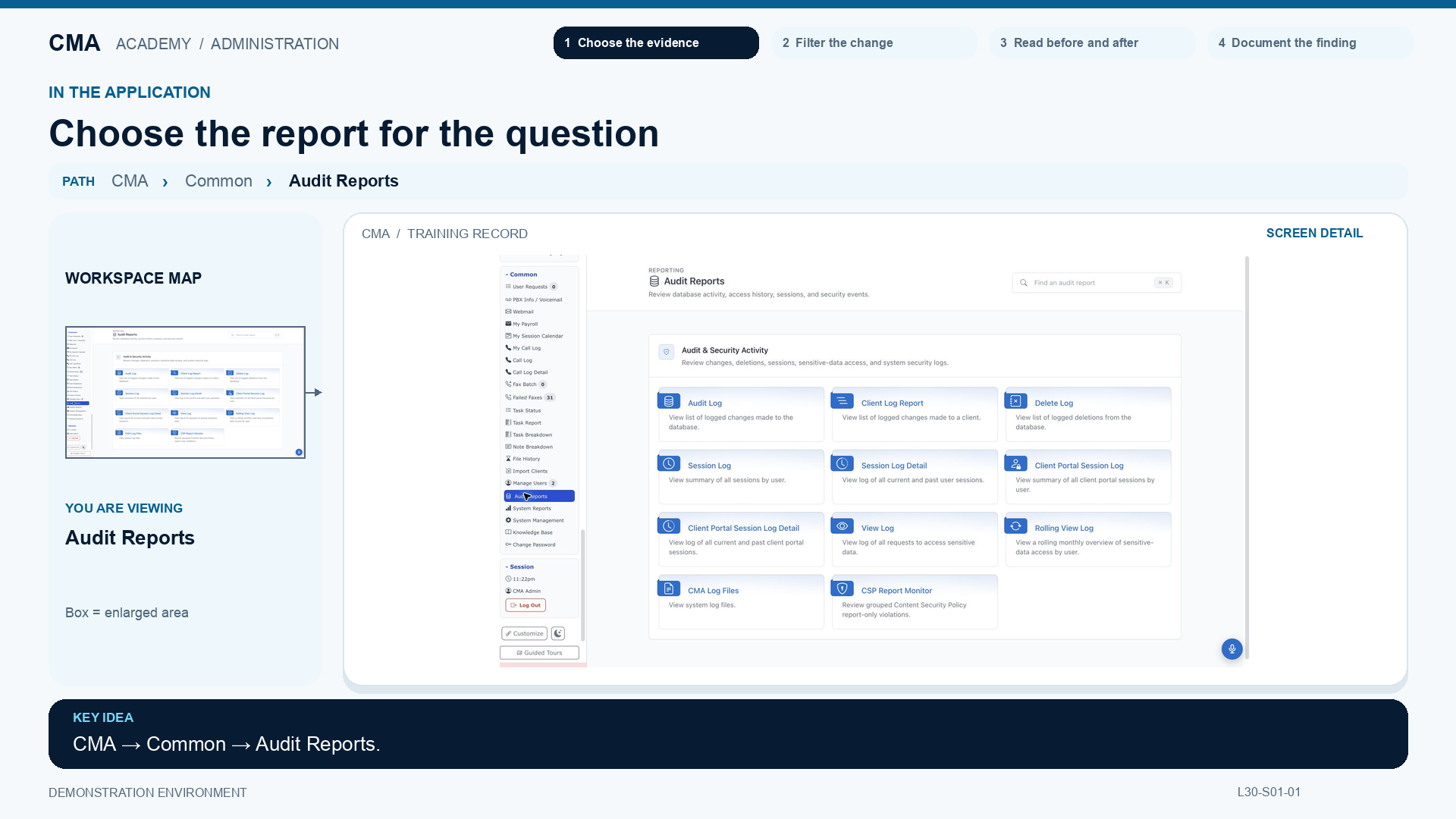Viewport: 1456px width, 819px height.
Task: Collapse the Session sidebar section
Action: coord(520,566)
